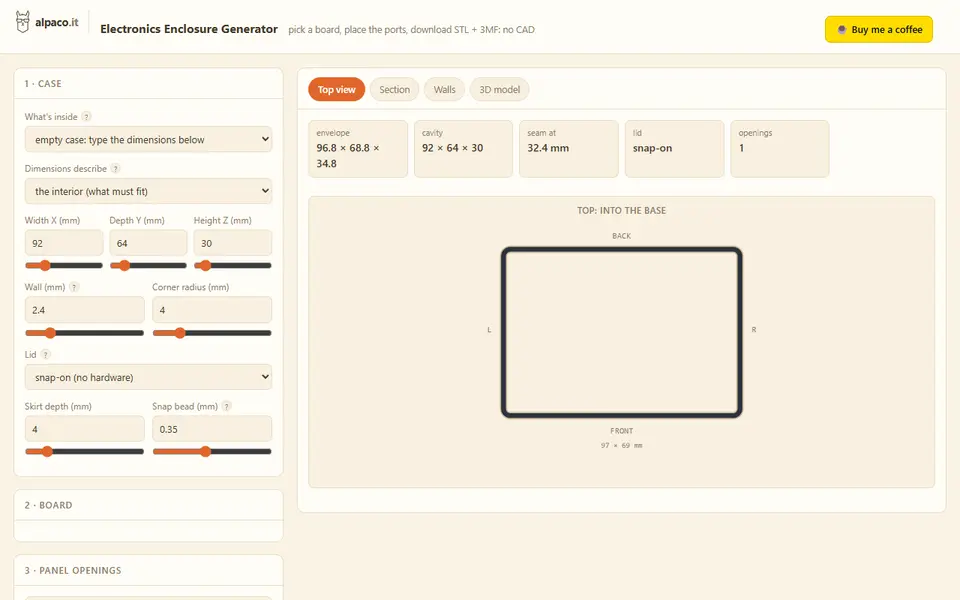Expand the 3 · PANEL OPENINGS section
This screenshot has width=960, height=600.
tap(148, 570)
